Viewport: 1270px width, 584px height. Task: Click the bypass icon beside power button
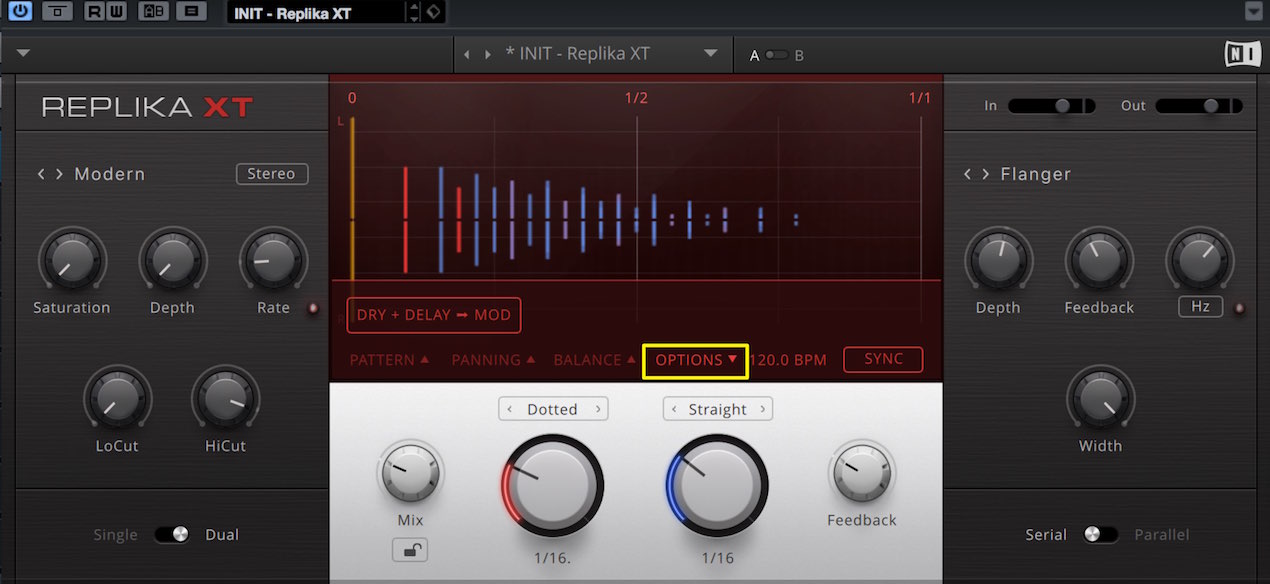pos(58,12)
